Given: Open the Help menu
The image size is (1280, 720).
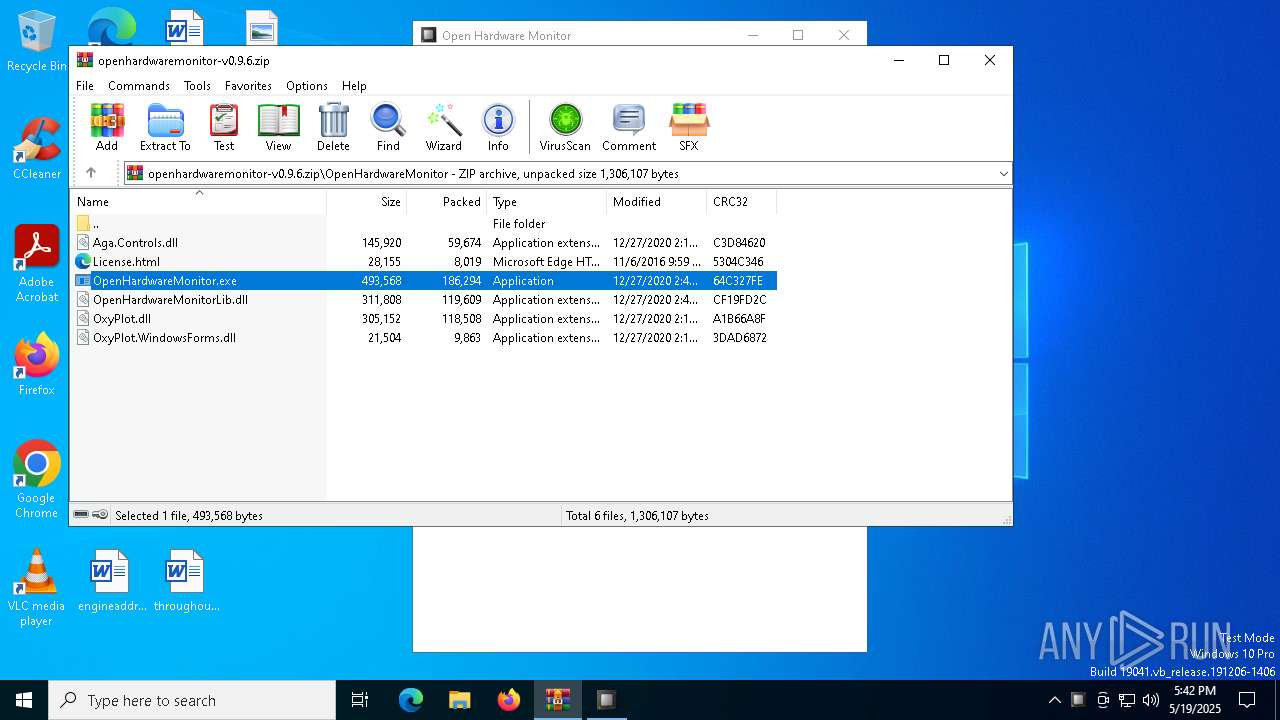Looking at the screenshot, I should pyautogui.click(x=354, y=86).
